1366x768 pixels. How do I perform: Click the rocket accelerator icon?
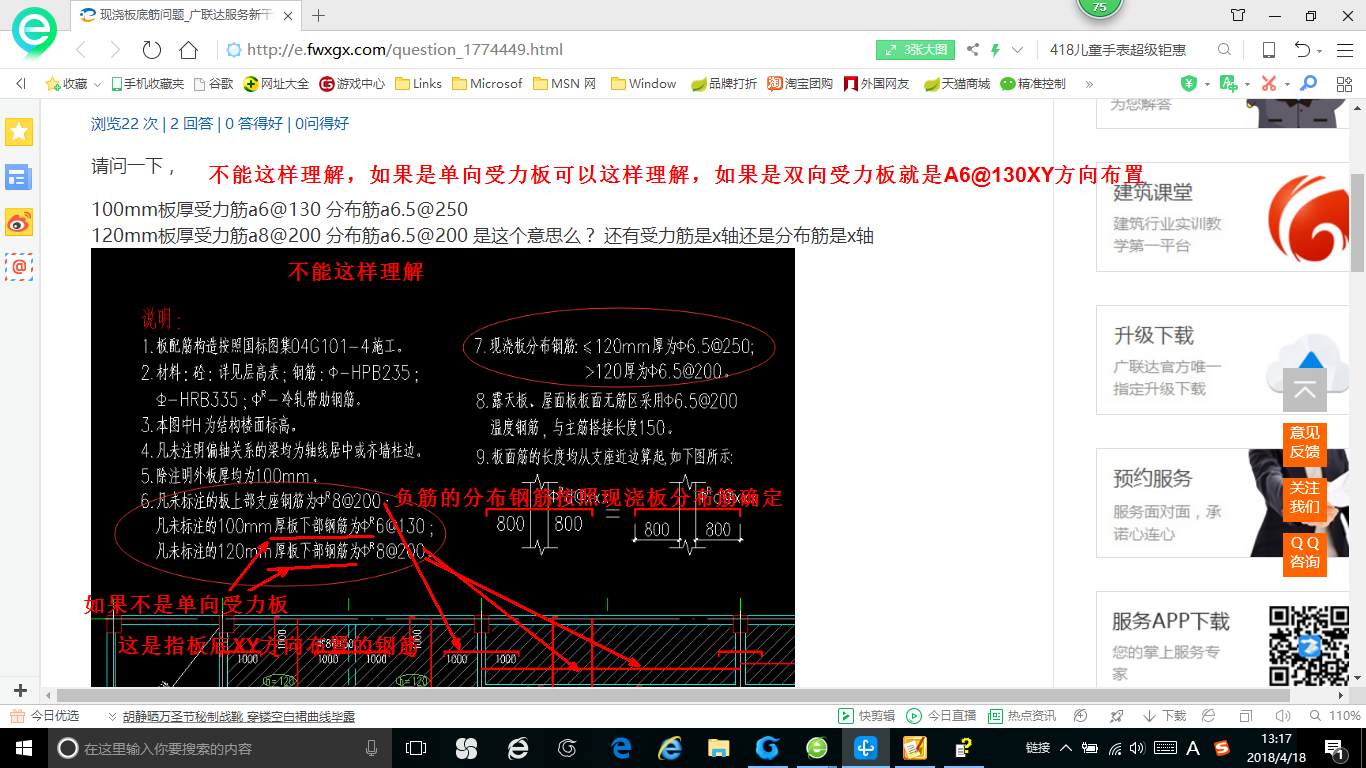(1117, 716)
